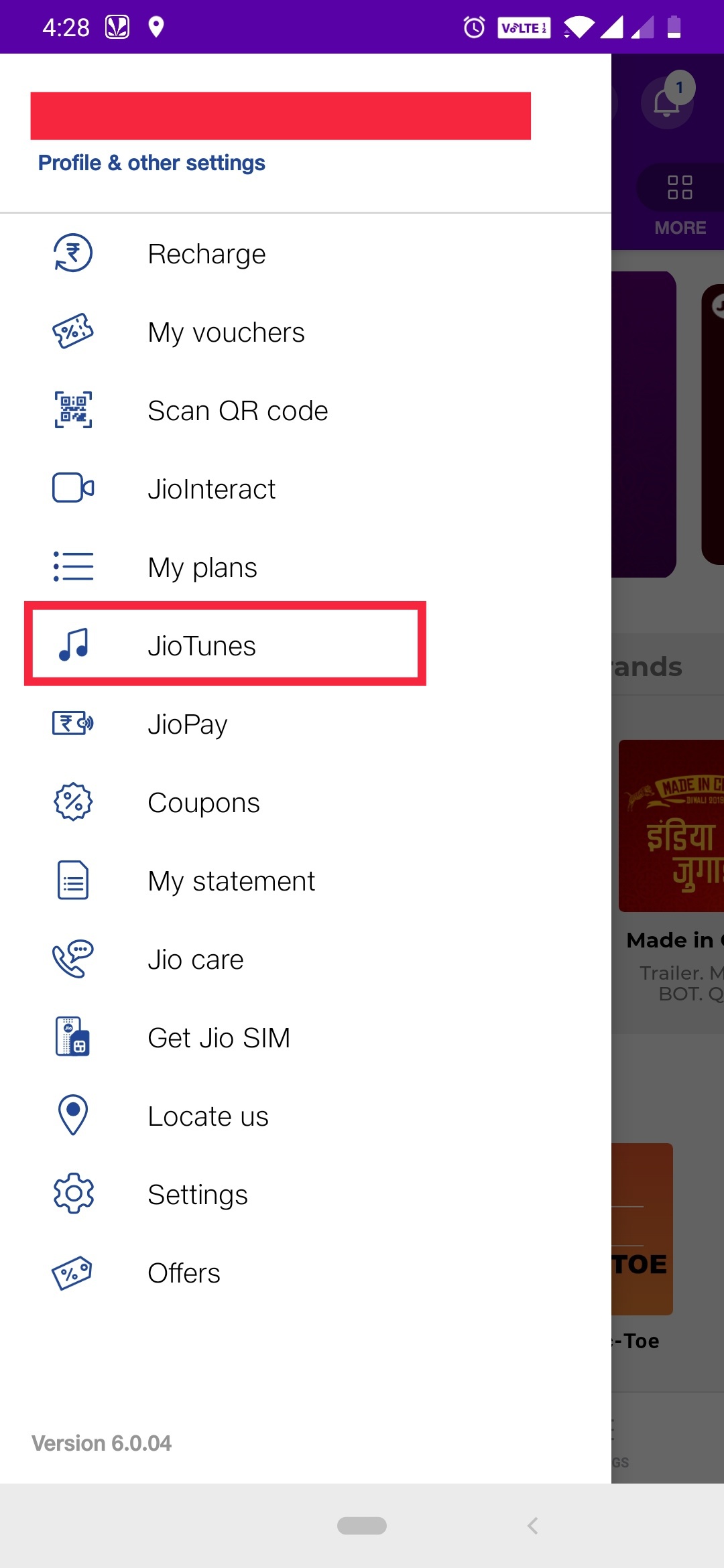This screenshot has width=724, height=1568.
Task: Open the My vouchers ticket icon
Action: click(73, 331)
